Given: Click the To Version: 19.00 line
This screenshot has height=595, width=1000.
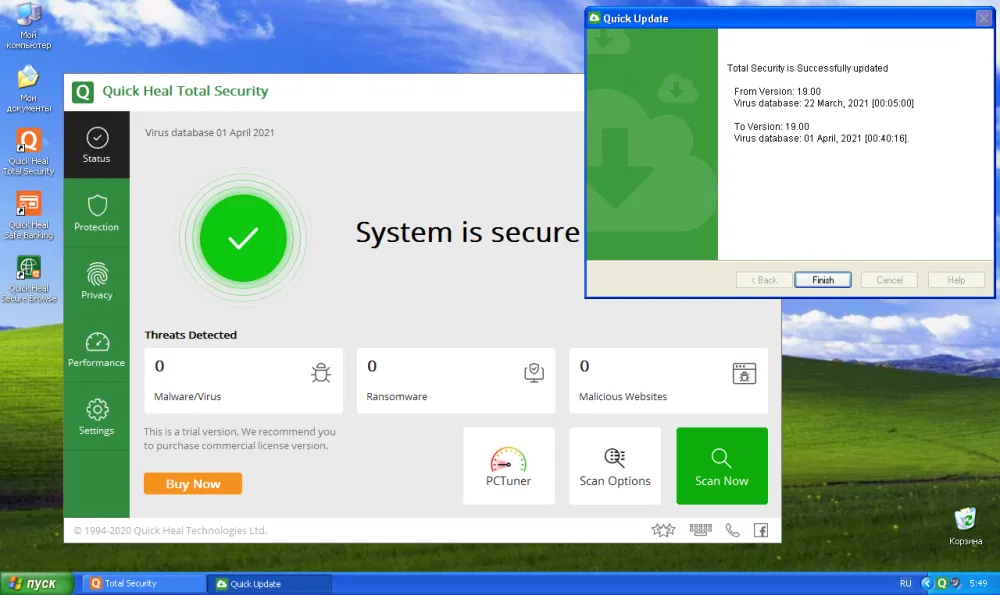Looking at the screenshot, I should (772, 127).
